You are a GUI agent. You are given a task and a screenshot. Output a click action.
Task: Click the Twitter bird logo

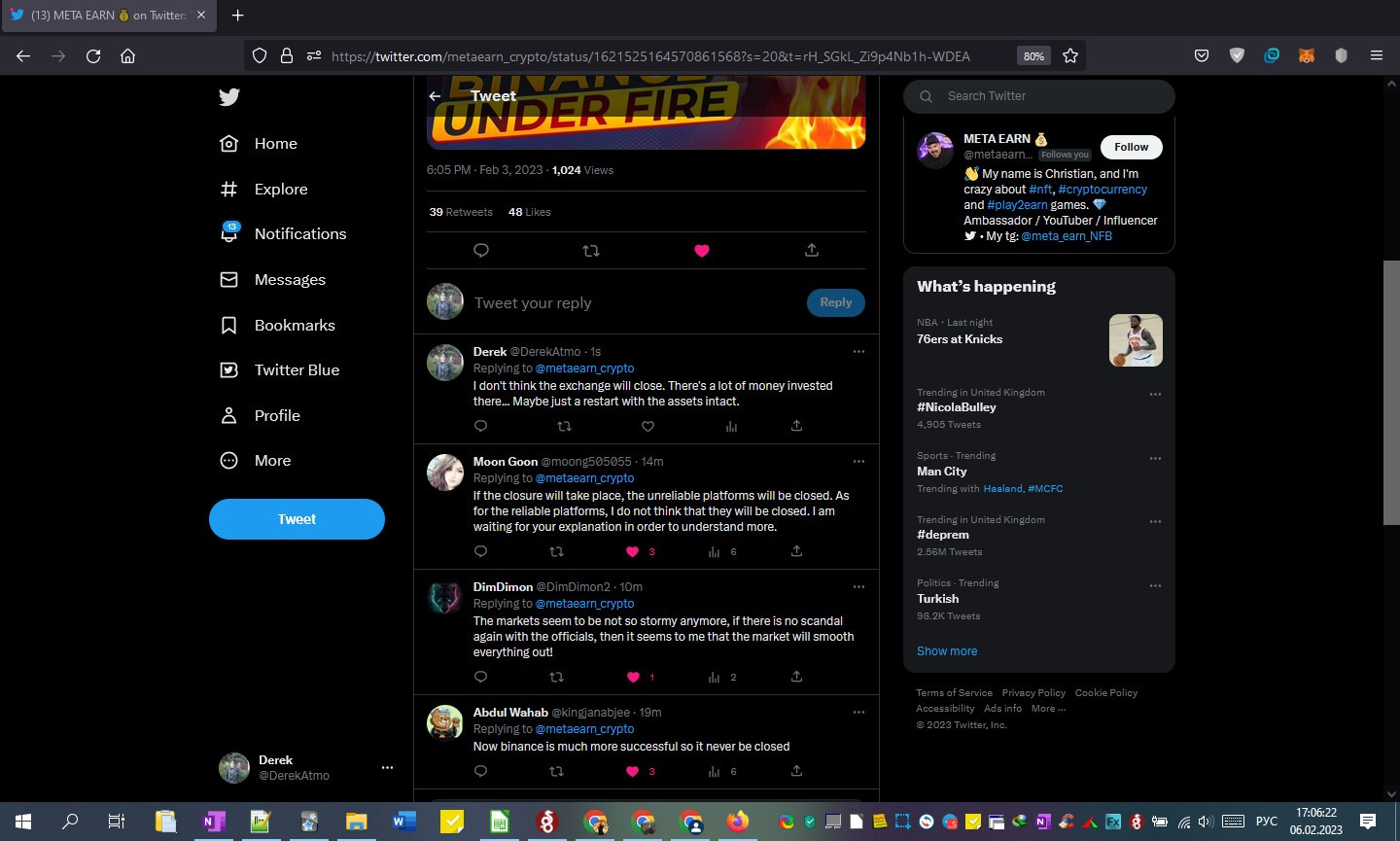[x=229, y=96]
